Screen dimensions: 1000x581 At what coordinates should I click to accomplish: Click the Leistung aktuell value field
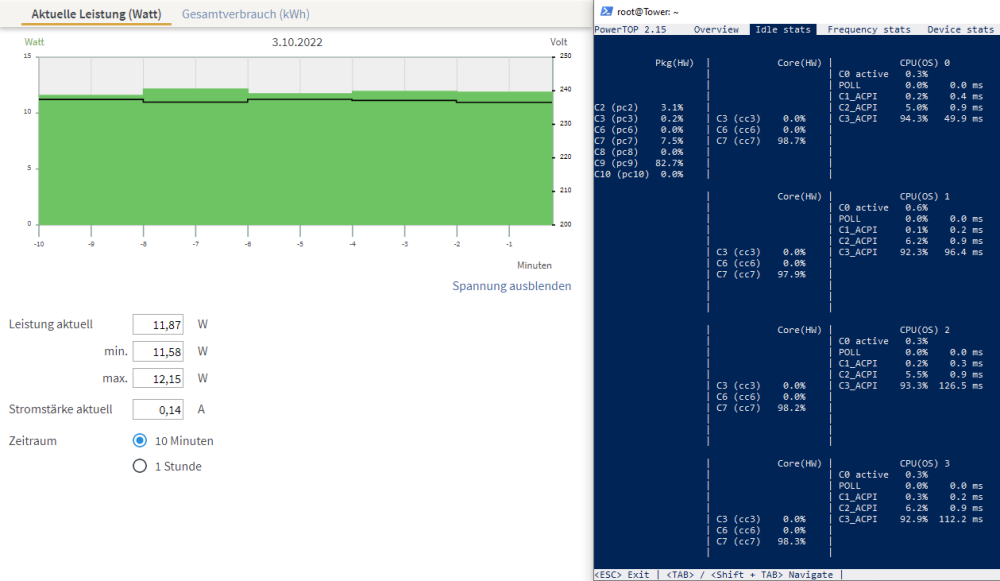click(158, 325)
